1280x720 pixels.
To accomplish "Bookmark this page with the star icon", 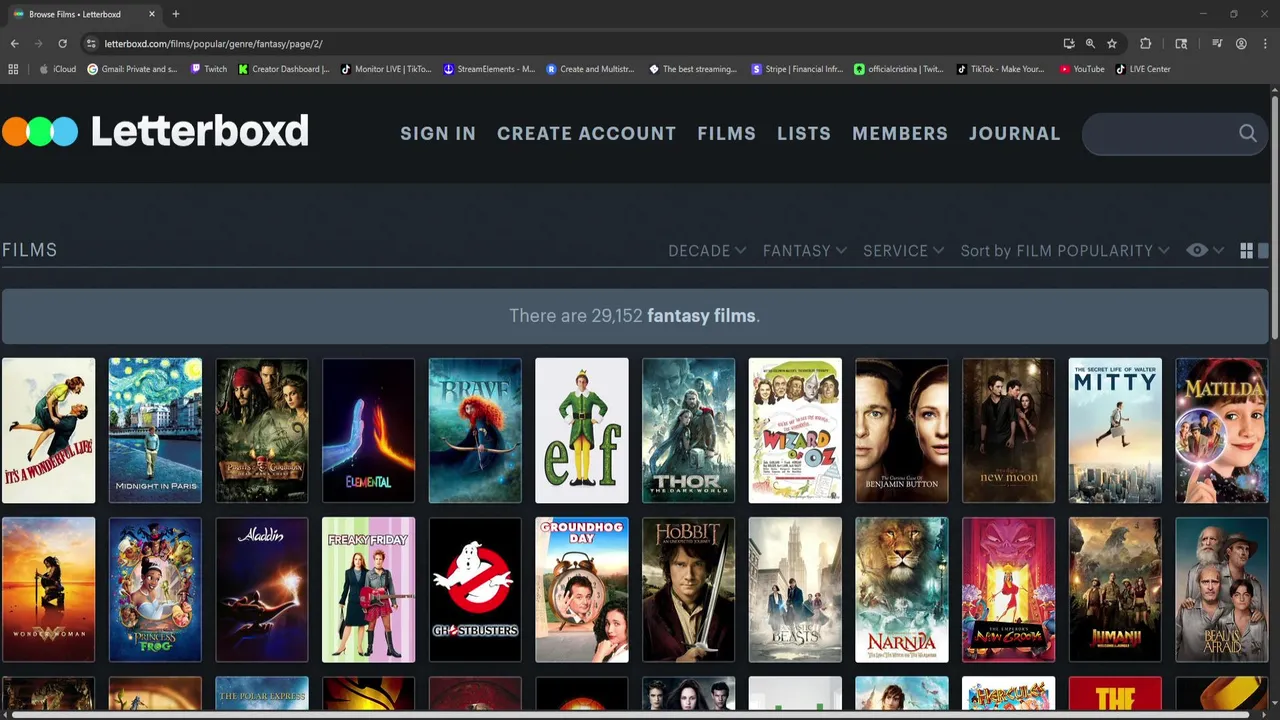I will [x=1111, y=44].
